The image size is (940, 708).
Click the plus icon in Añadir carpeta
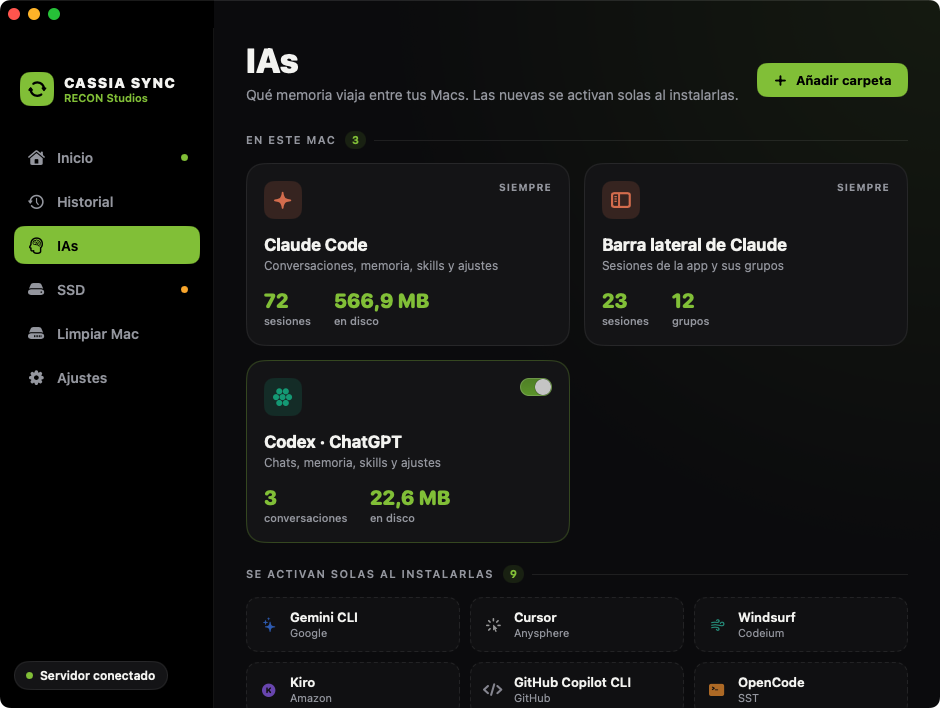pyautogui.click(x=780, y=80)
